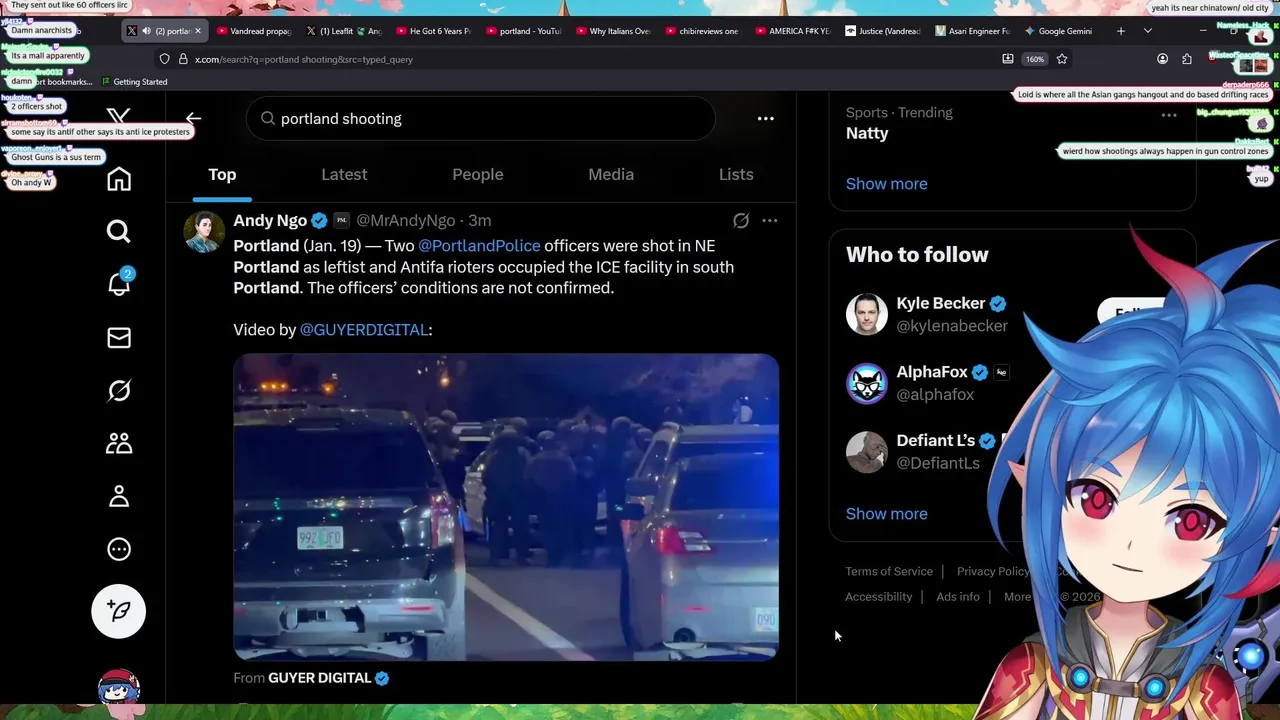
Task: Open the More circle icon in sidebar
Action: [x=119, y=549]
